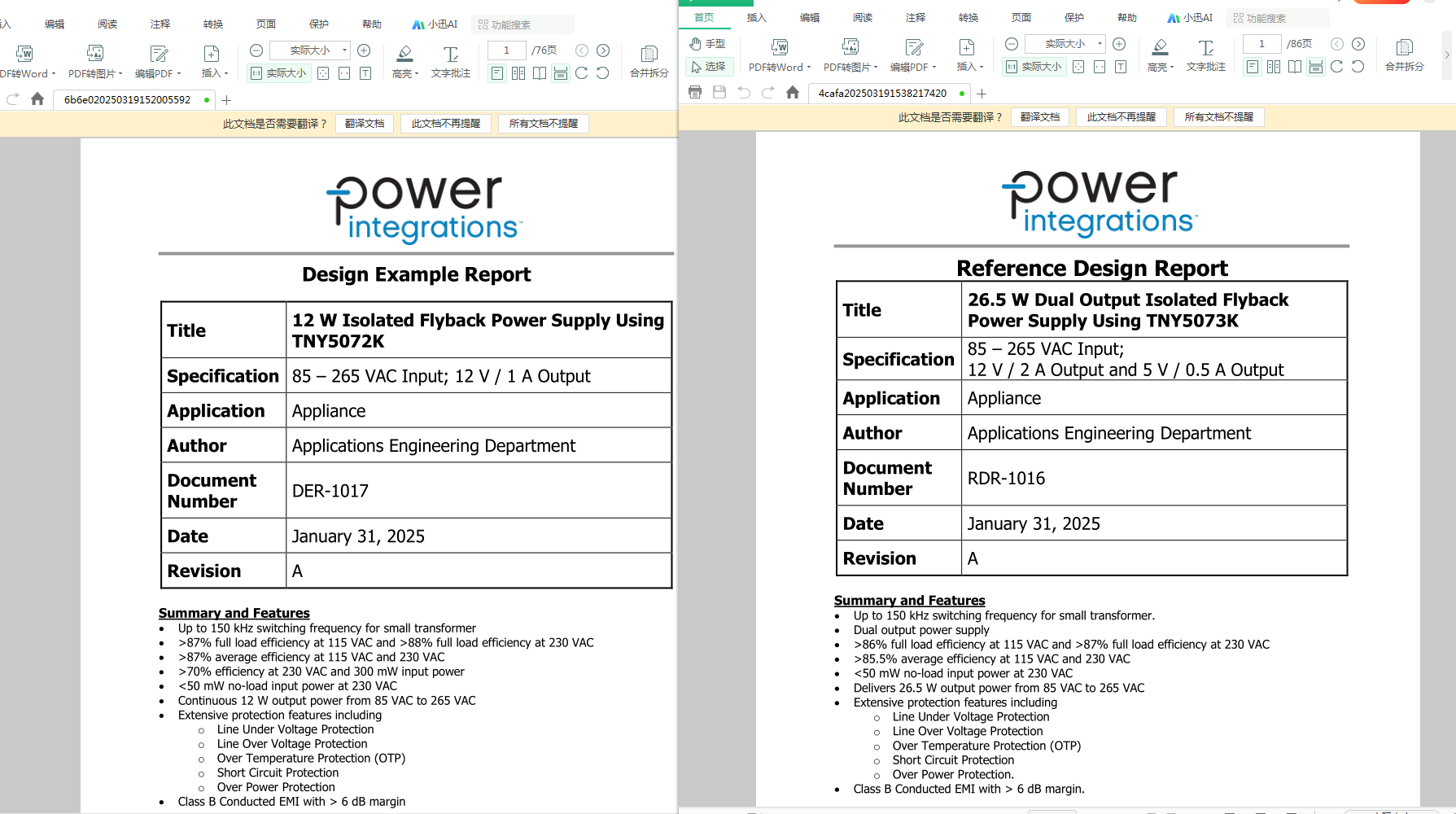The height and width of the screenshot is (814, 1456).
Task: Click 此文档不再提醒 in left window
Action: pyautogui.click(x=446, y=124)
